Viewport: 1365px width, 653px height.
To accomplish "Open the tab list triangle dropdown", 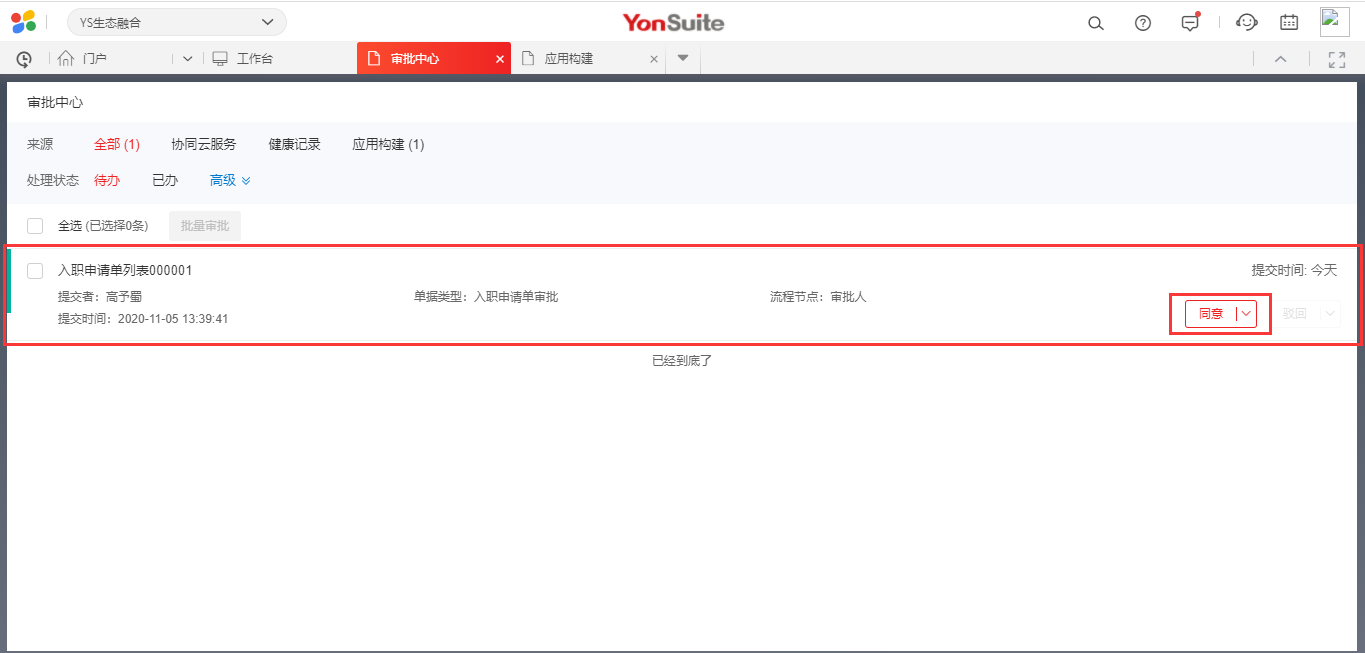I will point(683,58).
